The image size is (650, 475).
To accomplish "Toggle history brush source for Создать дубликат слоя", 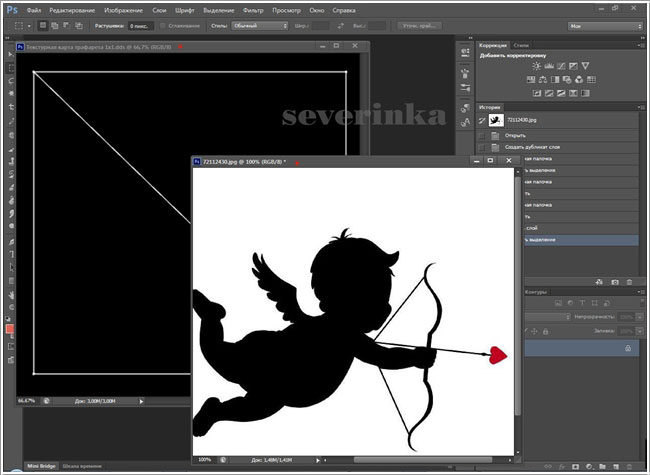I will click(481, 147).
